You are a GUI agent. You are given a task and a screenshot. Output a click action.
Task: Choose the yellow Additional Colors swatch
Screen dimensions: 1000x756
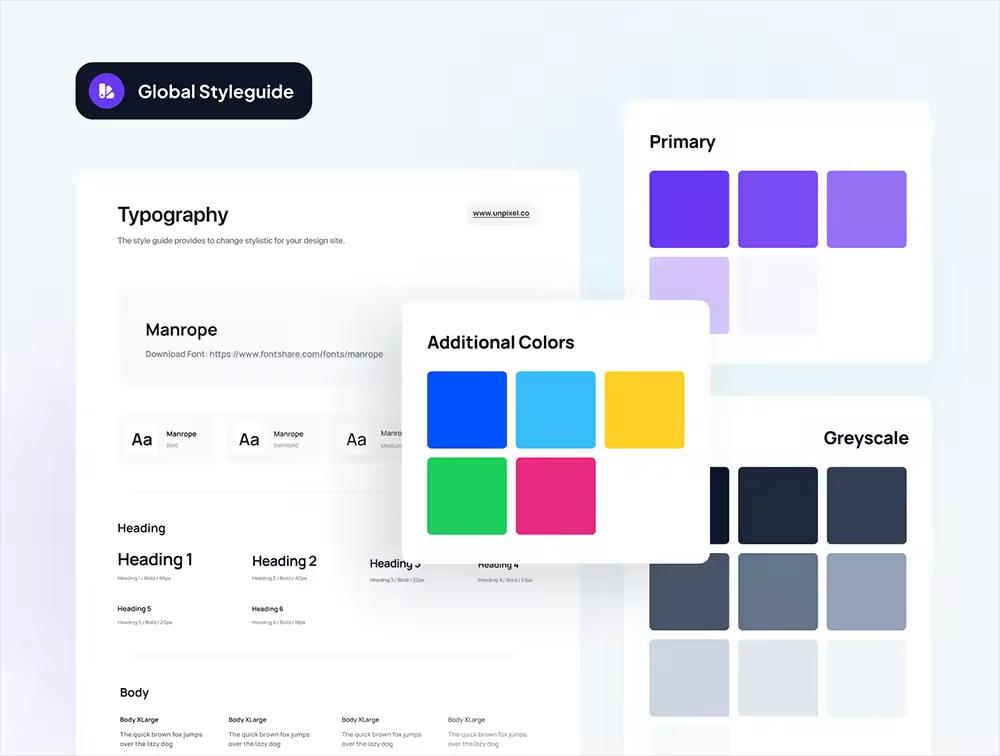click(x=644, y=410)
